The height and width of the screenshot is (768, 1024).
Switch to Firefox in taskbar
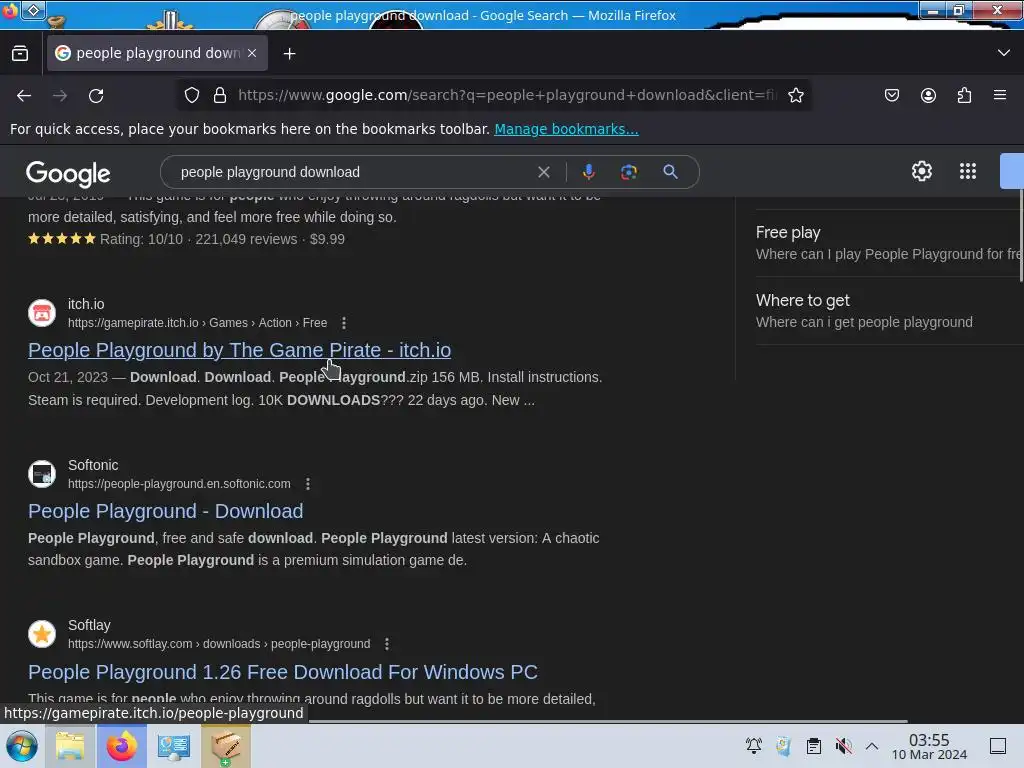tap(121, 746)
